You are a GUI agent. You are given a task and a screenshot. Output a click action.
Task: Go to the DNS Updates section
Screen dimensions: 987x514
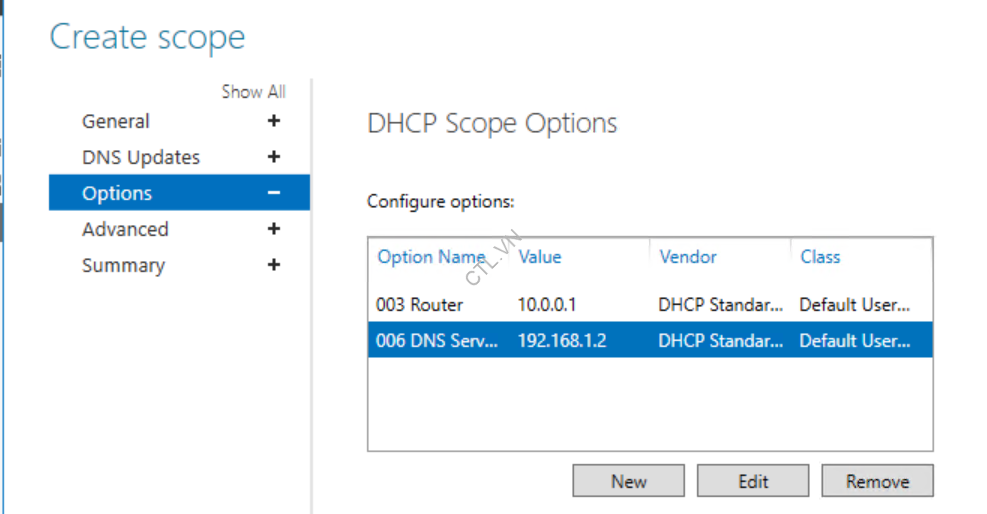[141, 157]
